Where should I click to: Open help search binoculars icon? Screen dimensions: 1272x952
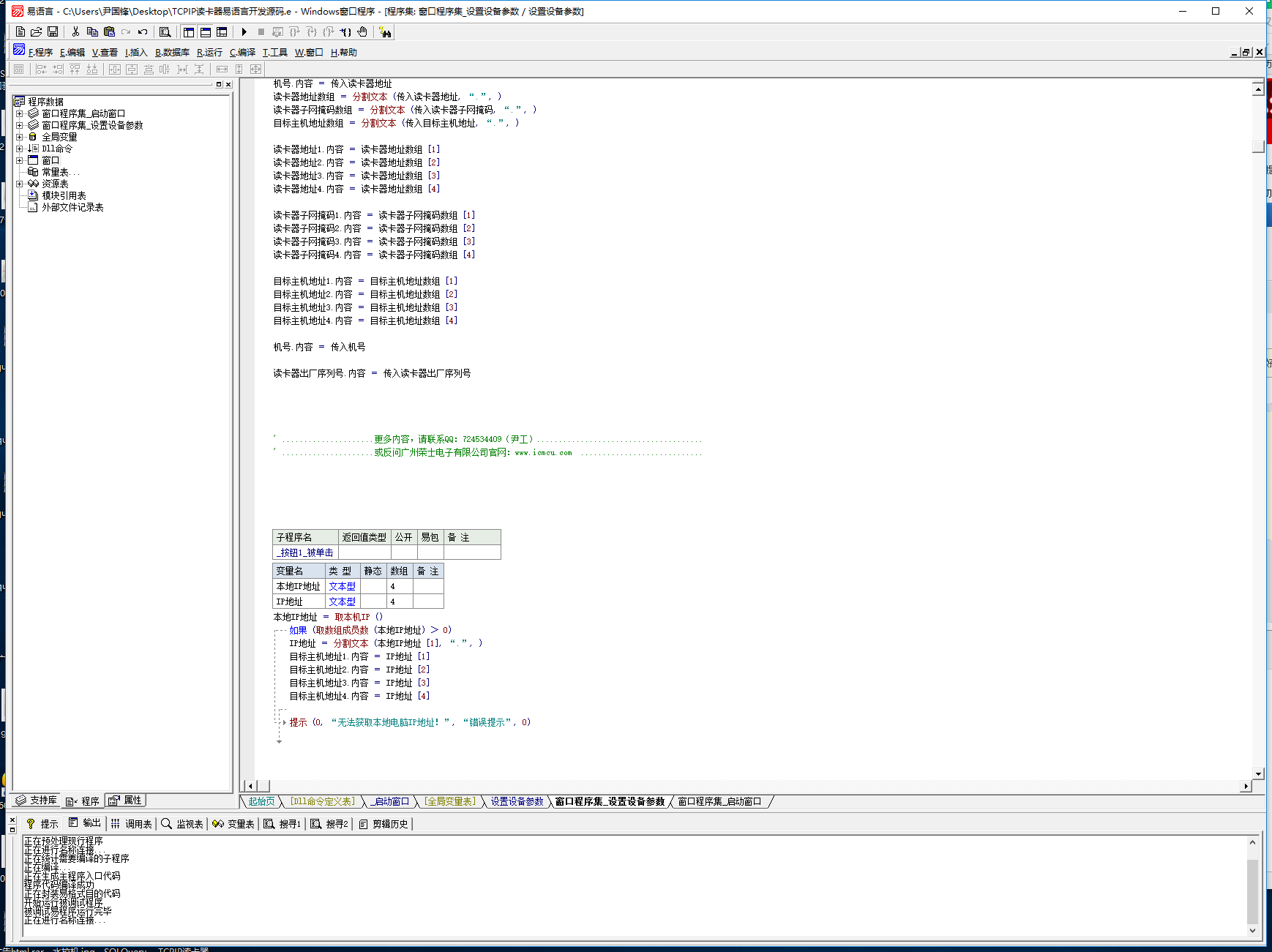click(385, 32)
